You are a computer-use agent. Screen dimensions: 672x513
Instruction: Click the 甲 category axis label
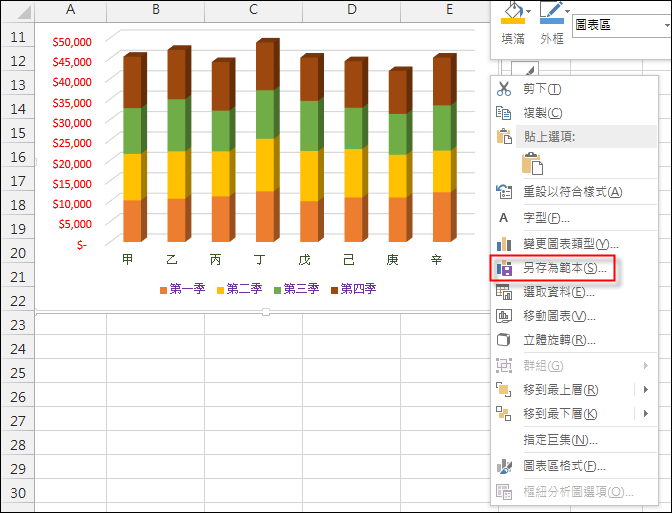(128, 259)
